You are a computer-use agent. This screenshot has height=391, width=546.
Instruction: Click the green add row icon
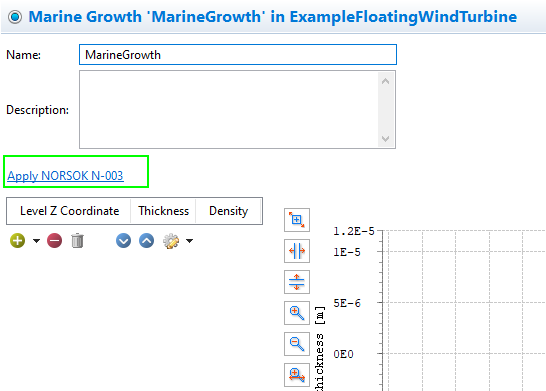(17, 241)
